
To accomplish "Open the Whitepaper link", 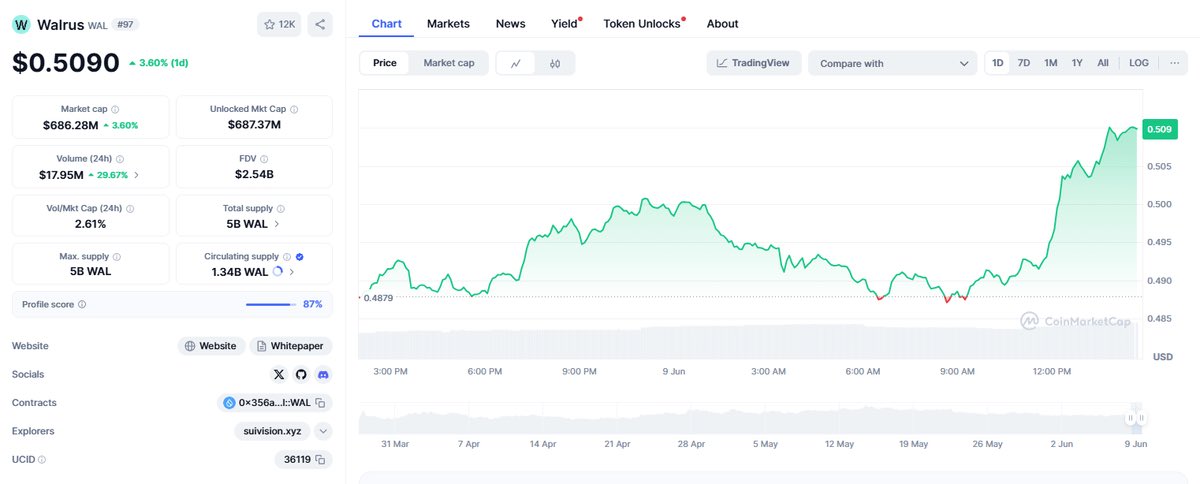I will point(290,346).
